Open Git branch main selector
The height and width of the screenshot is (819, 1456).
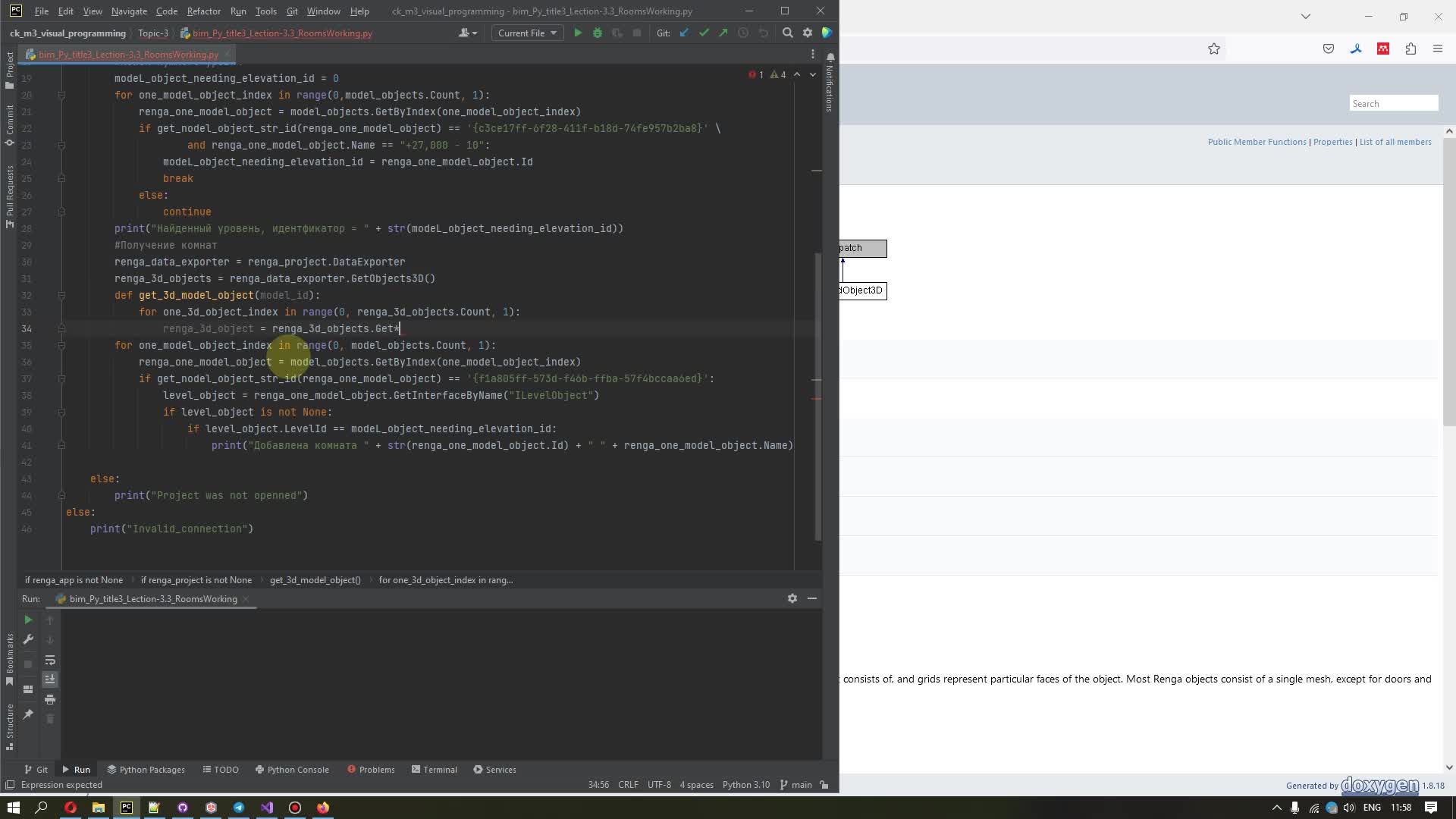click(795, 785)
